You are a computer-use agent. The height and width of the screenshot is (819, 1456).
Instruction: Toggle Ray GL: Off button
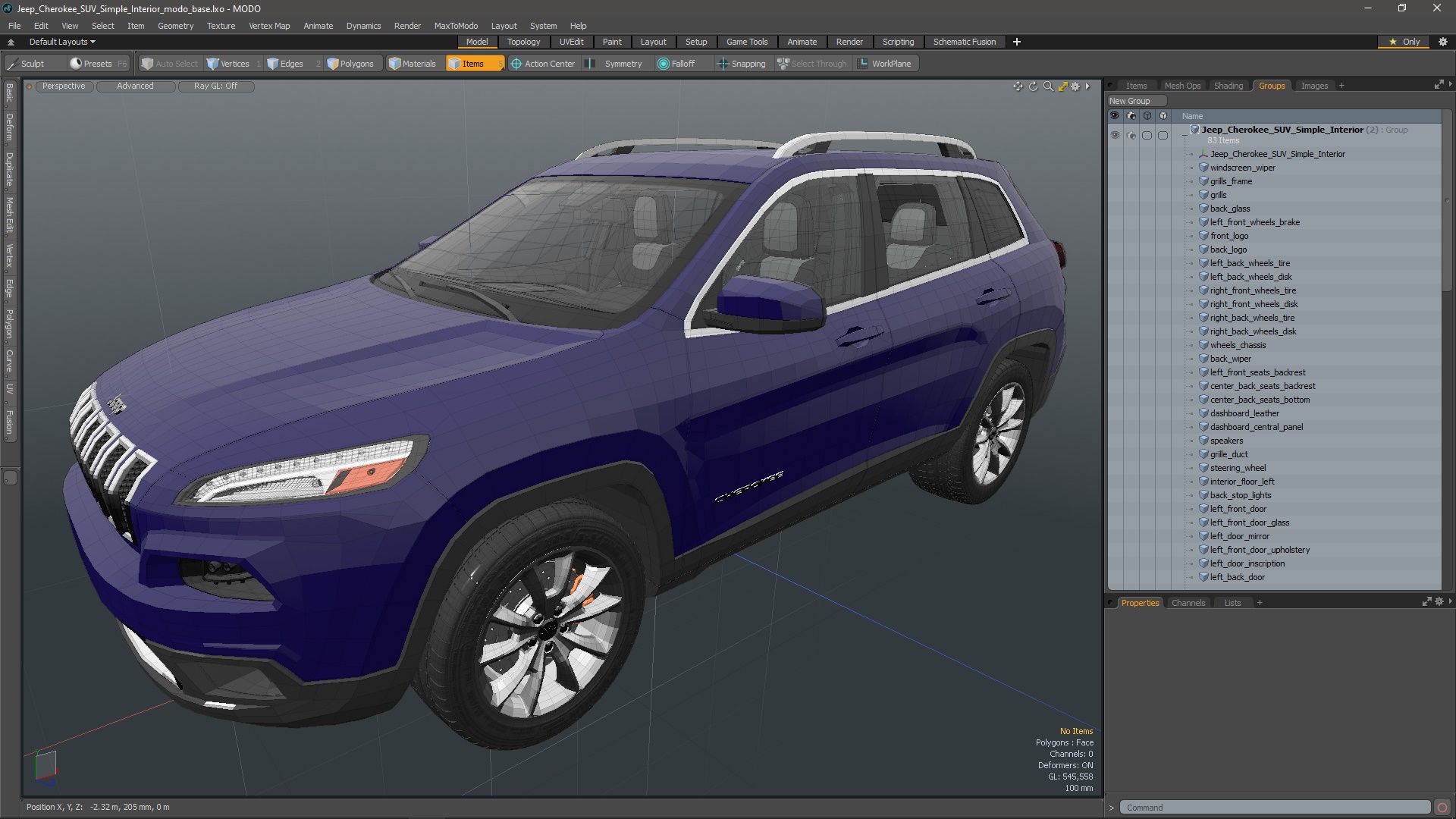(x=215, y=86)
